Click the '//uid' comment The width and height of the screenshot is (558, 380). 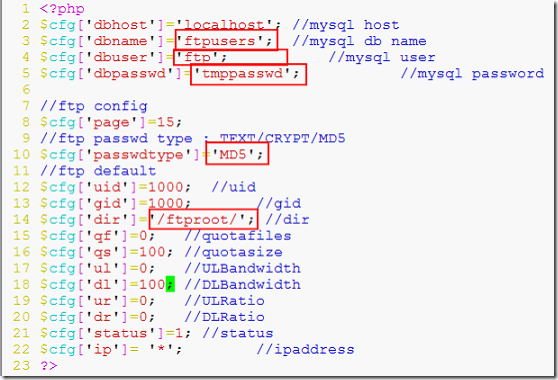coord(233,187)
